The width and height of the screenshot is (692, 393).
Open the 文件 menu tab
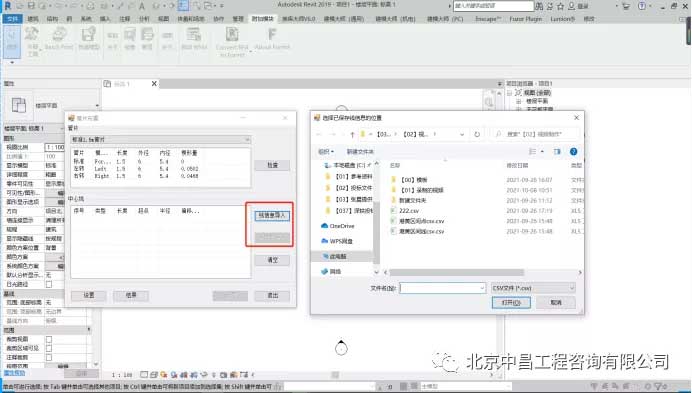click(13, 19)
